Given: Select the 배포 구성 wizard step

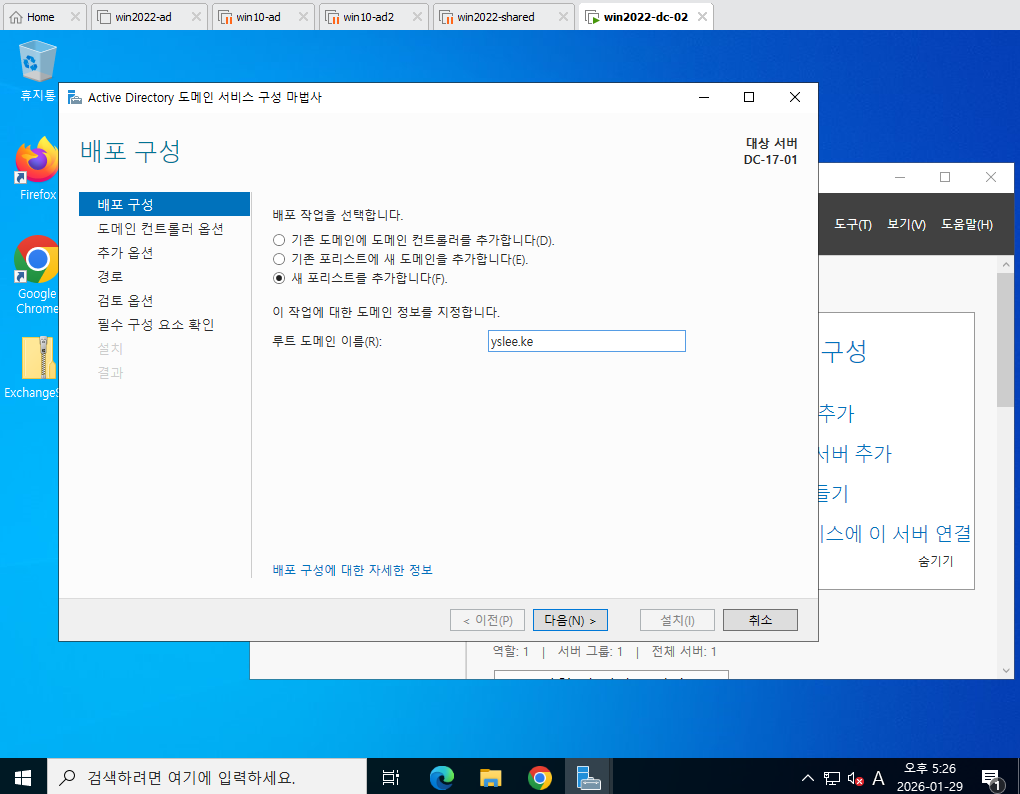Looking at the screenshot, I should tap(164, 204).
